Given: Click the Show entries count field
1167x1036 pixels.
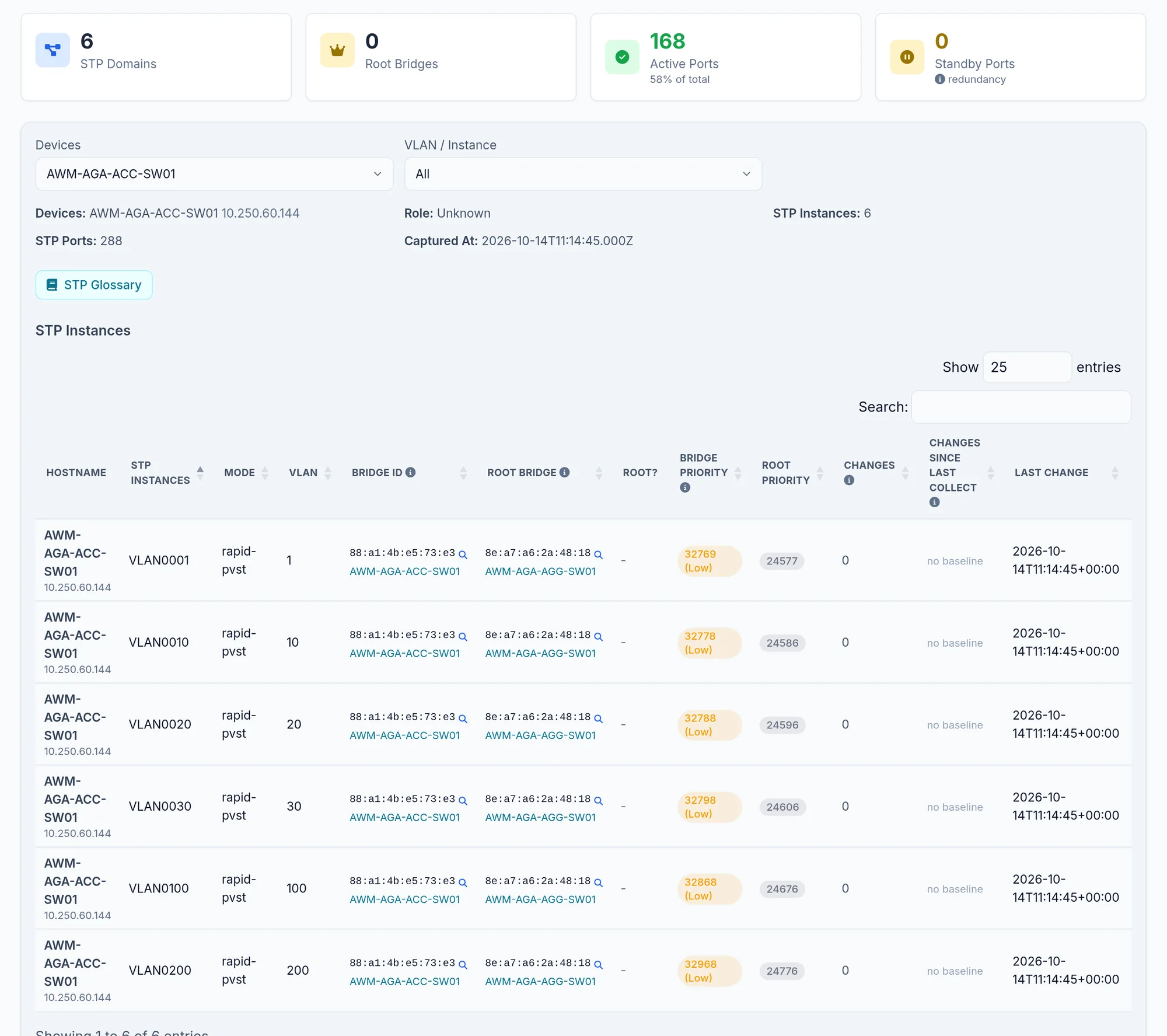Looking at the screenshot, I should coord(1027,367).
